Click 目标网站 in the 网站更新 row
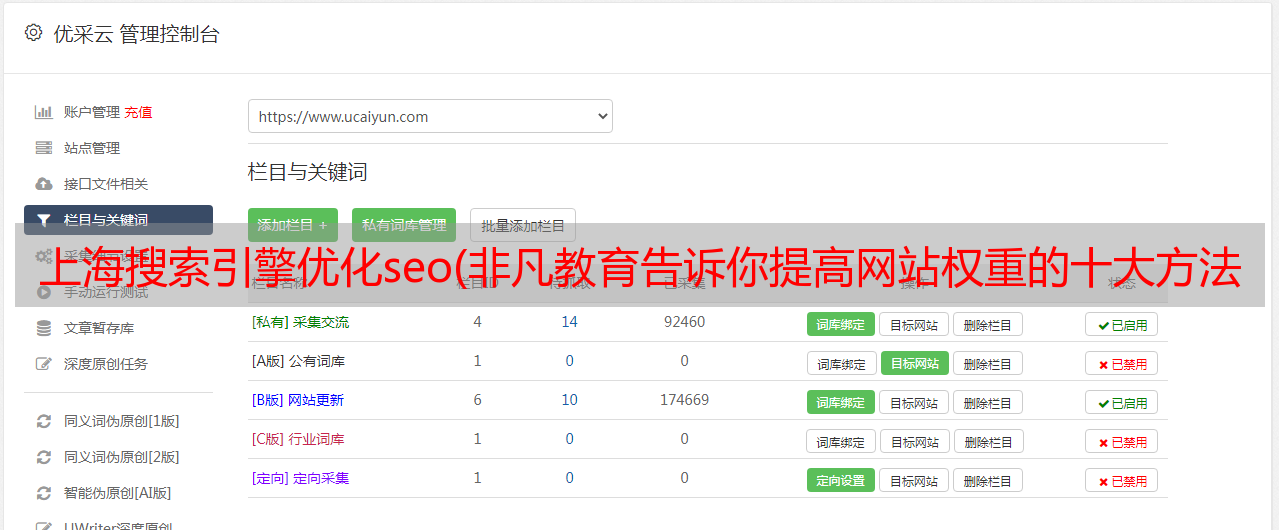1279x530 pixels. [914, 402]
